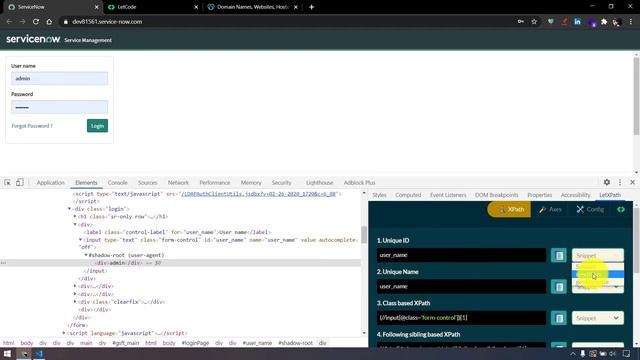The width and height of the screenshot is (640, 360).
Task: Open the Memory tab in DevTools
Action: [x=251, y=182]
